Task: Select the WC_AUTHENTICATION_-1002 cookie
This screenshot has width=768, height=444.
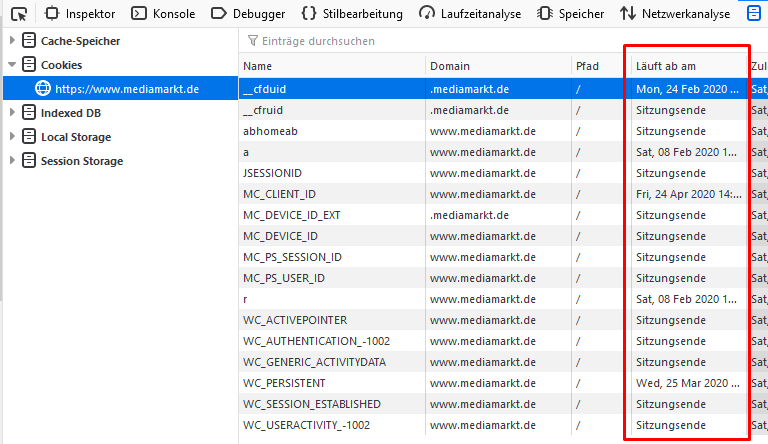Action: (x=503, y=342)
